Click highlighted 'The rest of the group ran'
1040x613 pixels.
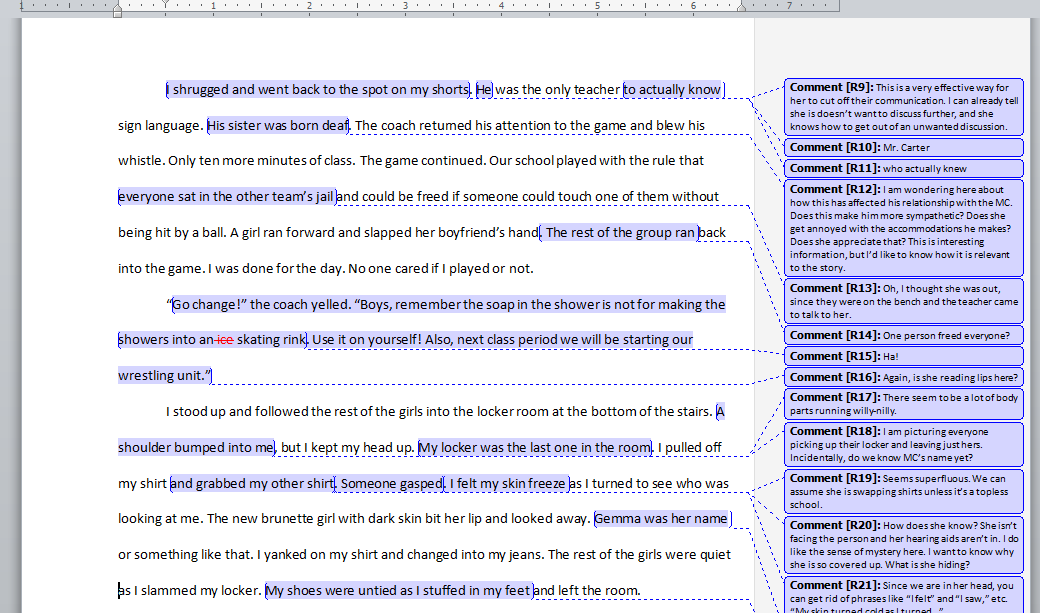click(620, 233)
